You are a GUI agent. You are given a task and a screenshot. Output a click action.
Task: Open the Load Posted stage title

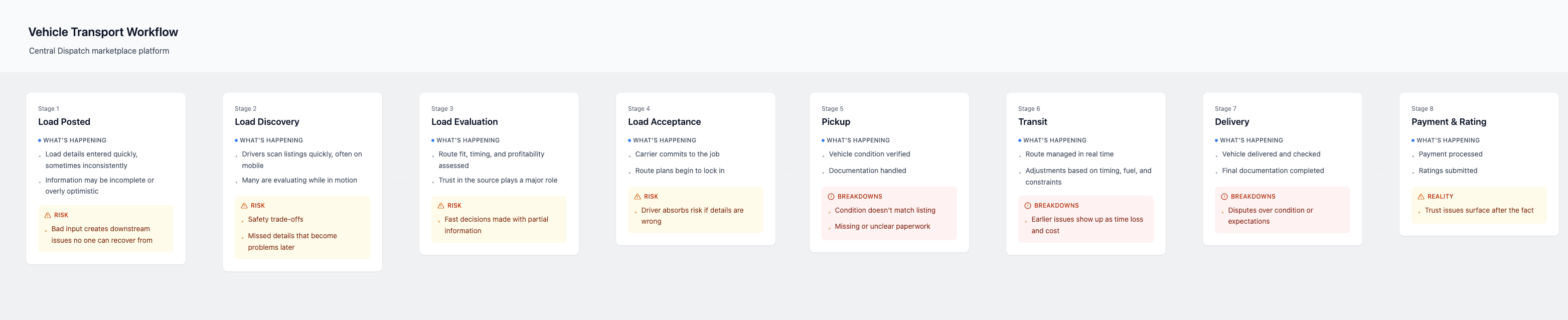pyautogui.click(x=64, y=122)
